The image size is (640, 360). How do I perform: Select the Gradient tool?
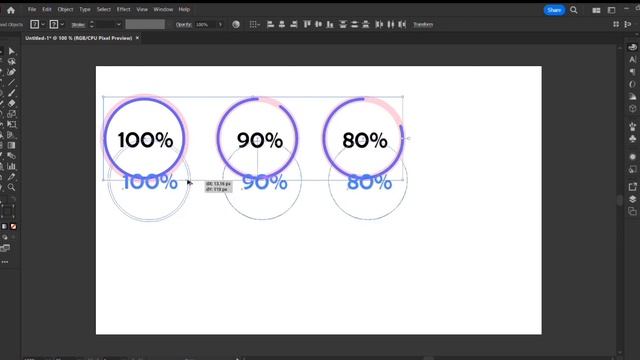11,145
